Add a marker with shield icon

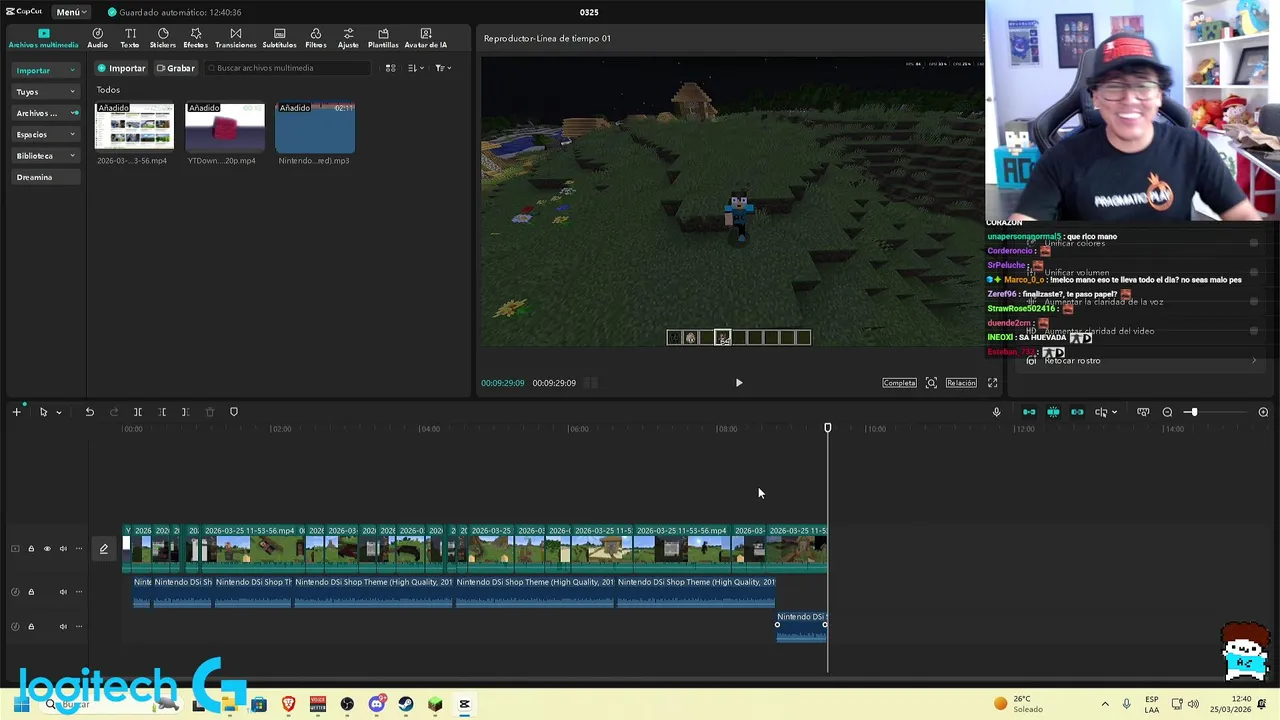pos(234,412)
